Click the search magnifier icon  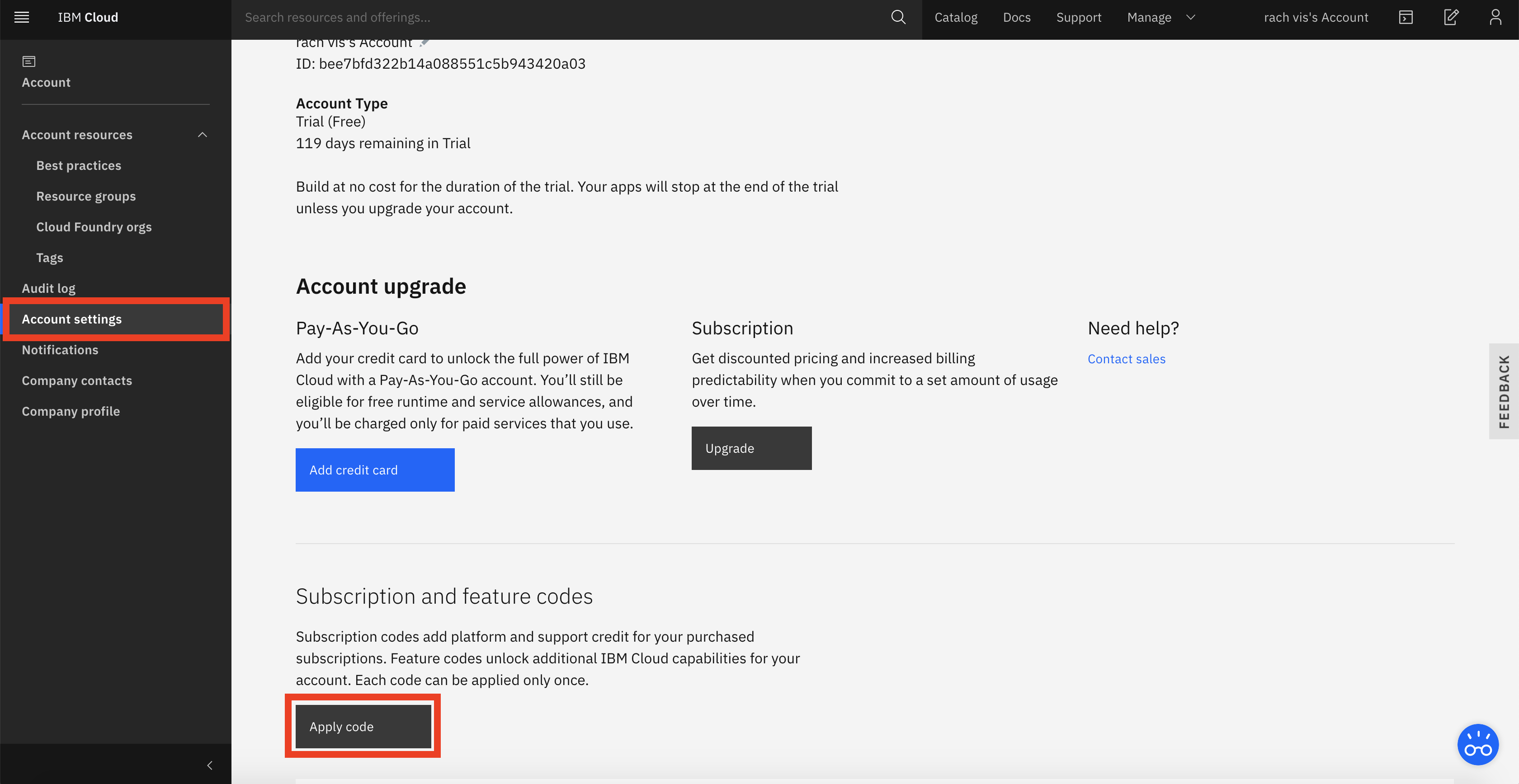[x=897, y=17]
